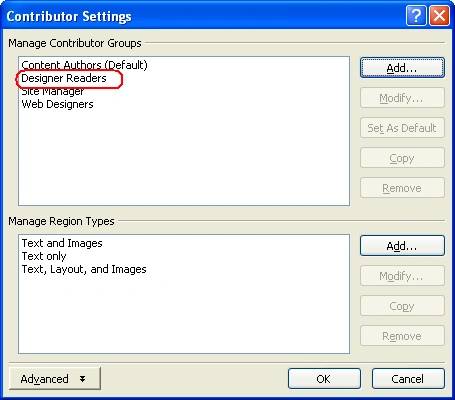Click Copy in Manage Region Types
This screenshot has height=400, width=455.
click(x=402, y=306)
